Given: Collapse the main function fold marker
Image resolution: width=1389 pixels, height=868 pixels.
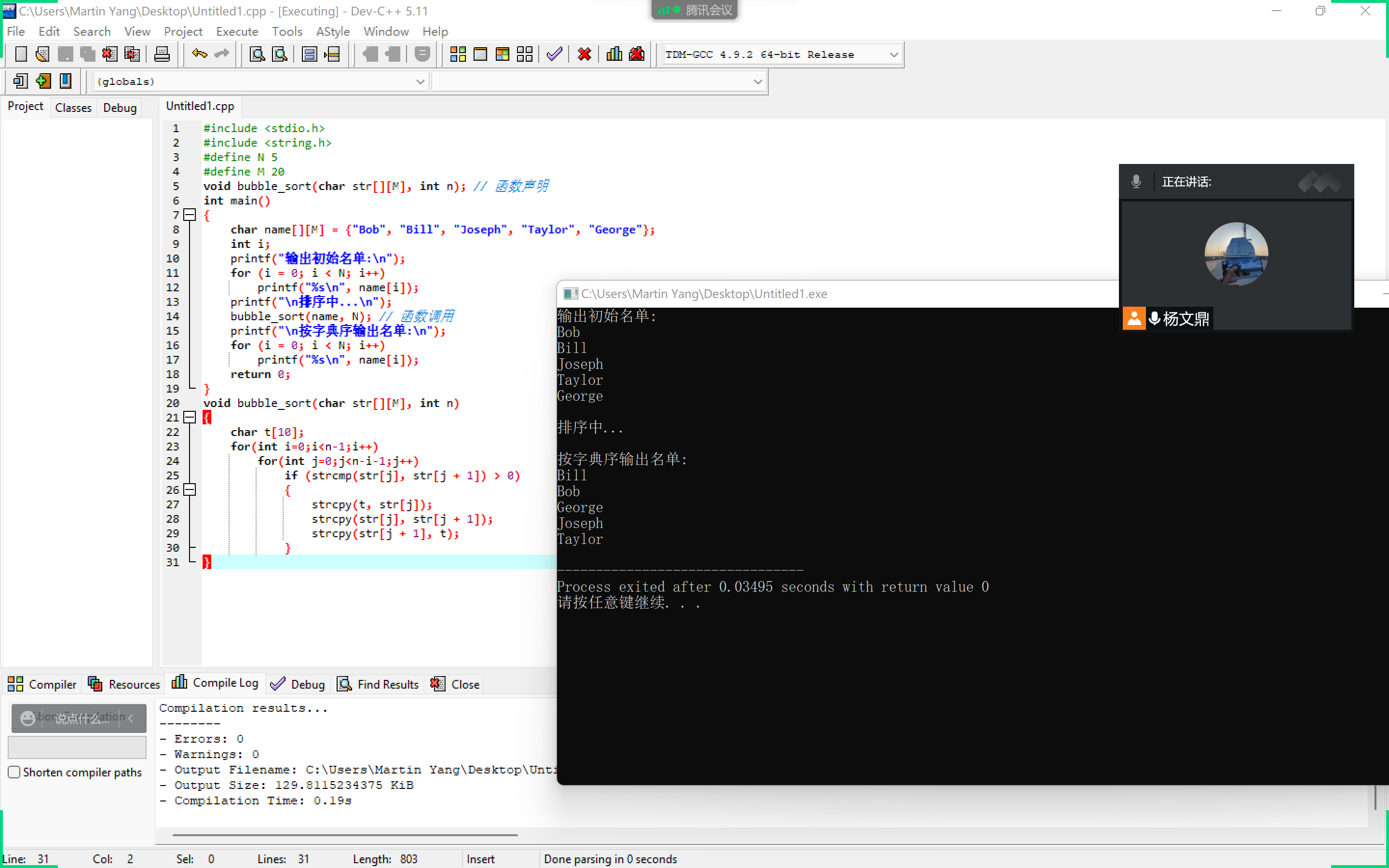Looking at the screenshot, I should coord(190,215).
